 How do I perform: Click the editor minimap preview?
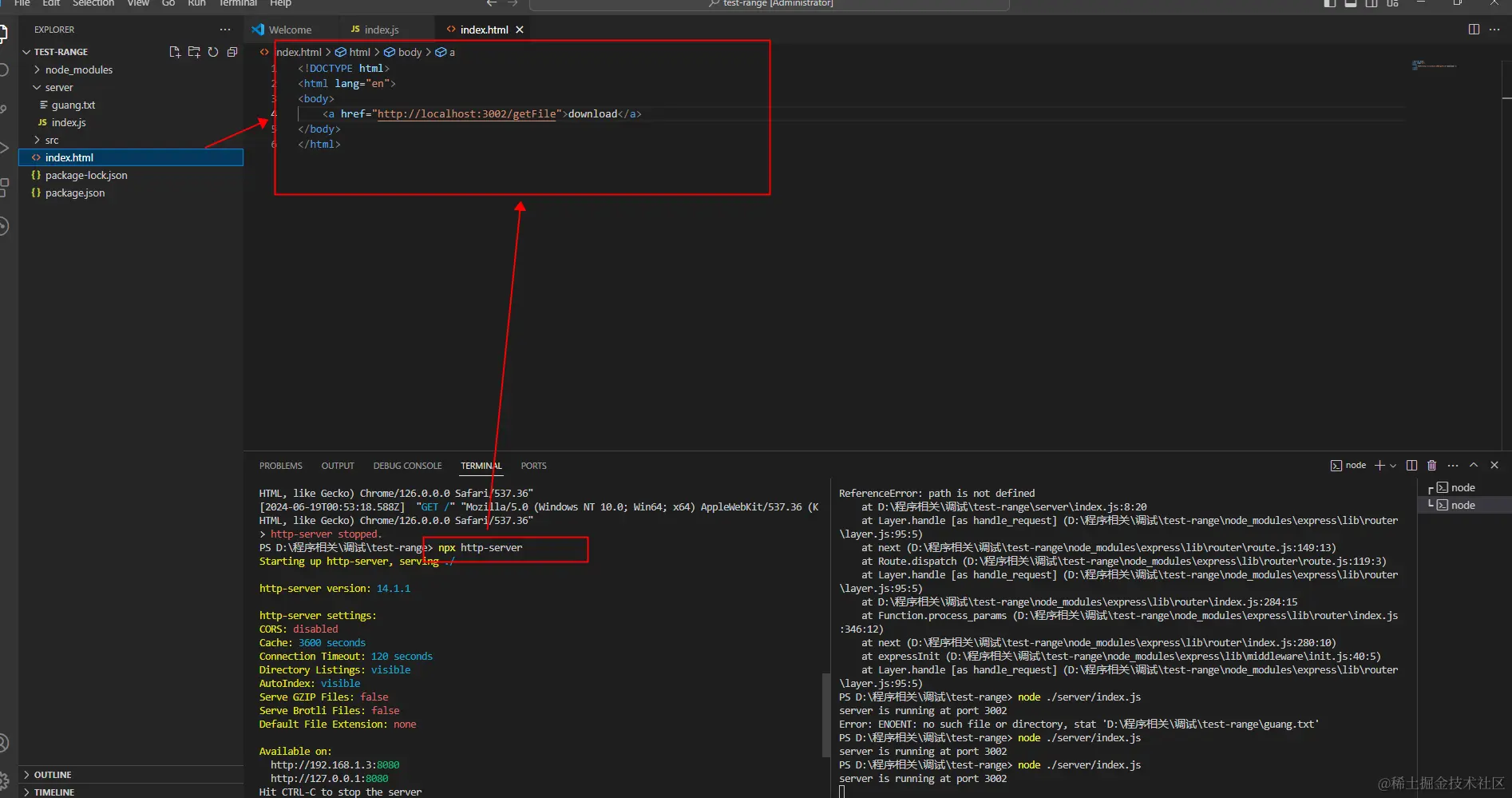coord(1434,66)
